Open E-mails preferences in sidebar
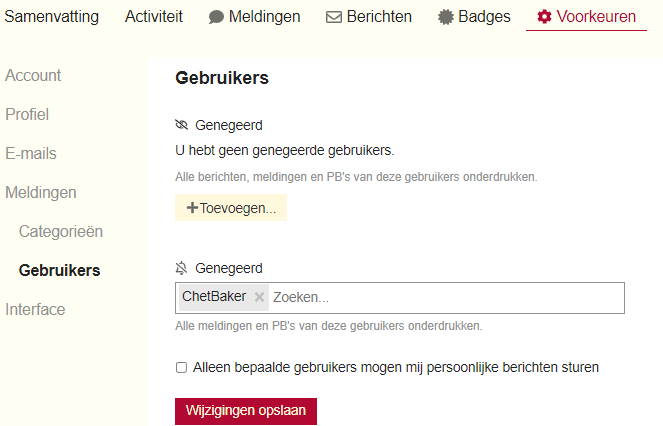Image resolution: width=663 pixels, height=426 pixels. [x=31, y=154]
